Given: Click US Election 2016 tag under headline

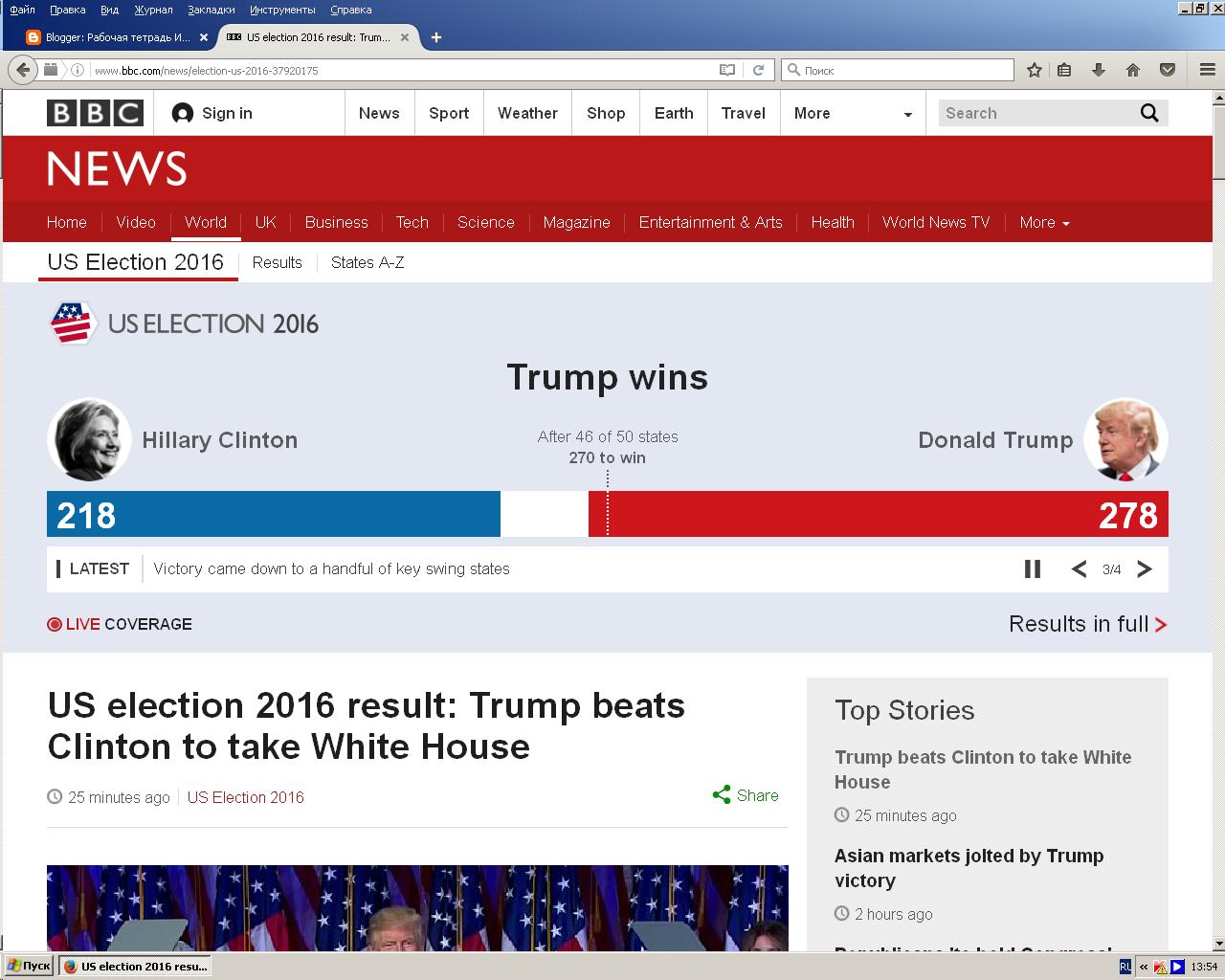Looking at the screenshot, I should point(245,797).
